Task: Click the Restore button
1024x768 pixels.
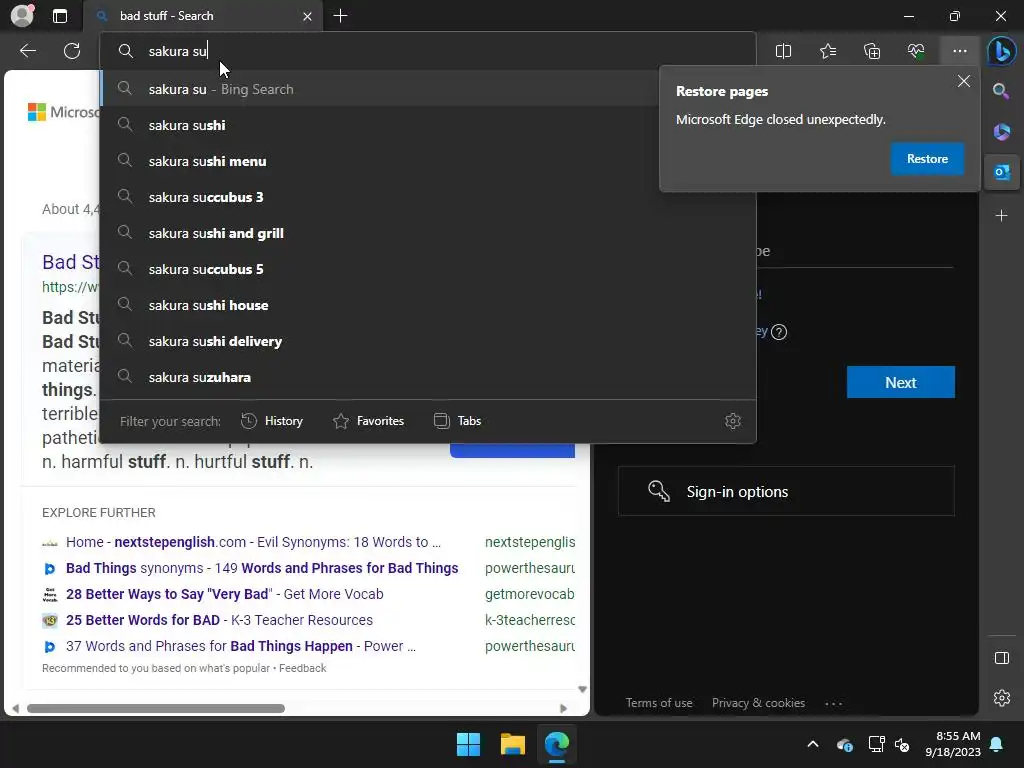Action: (927, 159)
